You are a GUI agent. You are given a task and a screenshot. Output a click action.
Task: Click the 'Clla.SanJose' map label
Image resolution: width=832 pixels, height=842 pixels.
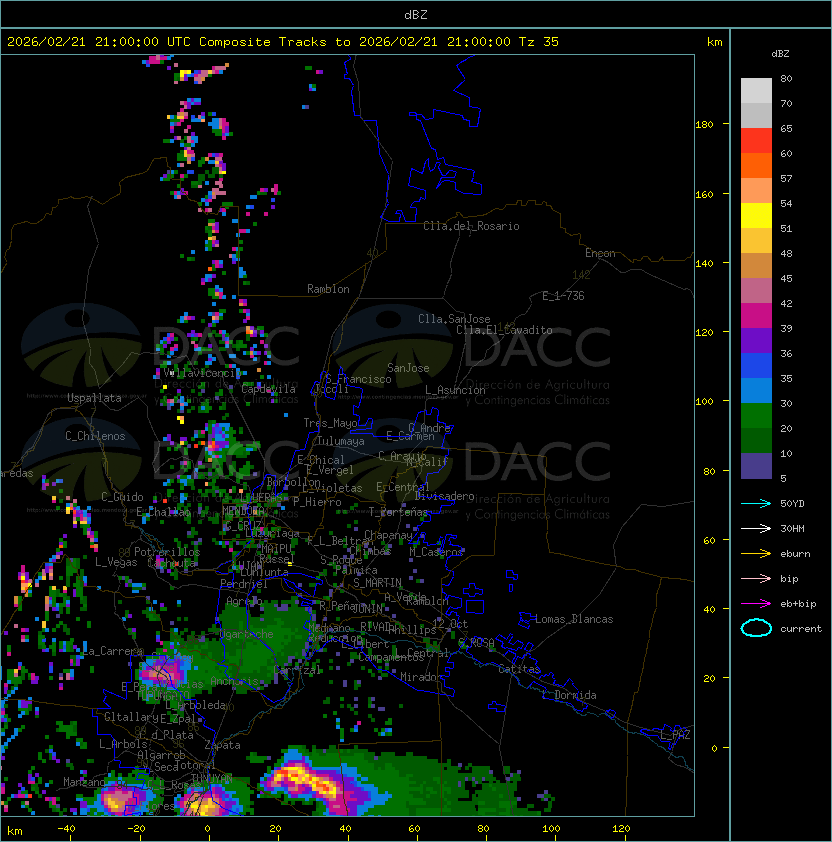click(x=454, y=319)
